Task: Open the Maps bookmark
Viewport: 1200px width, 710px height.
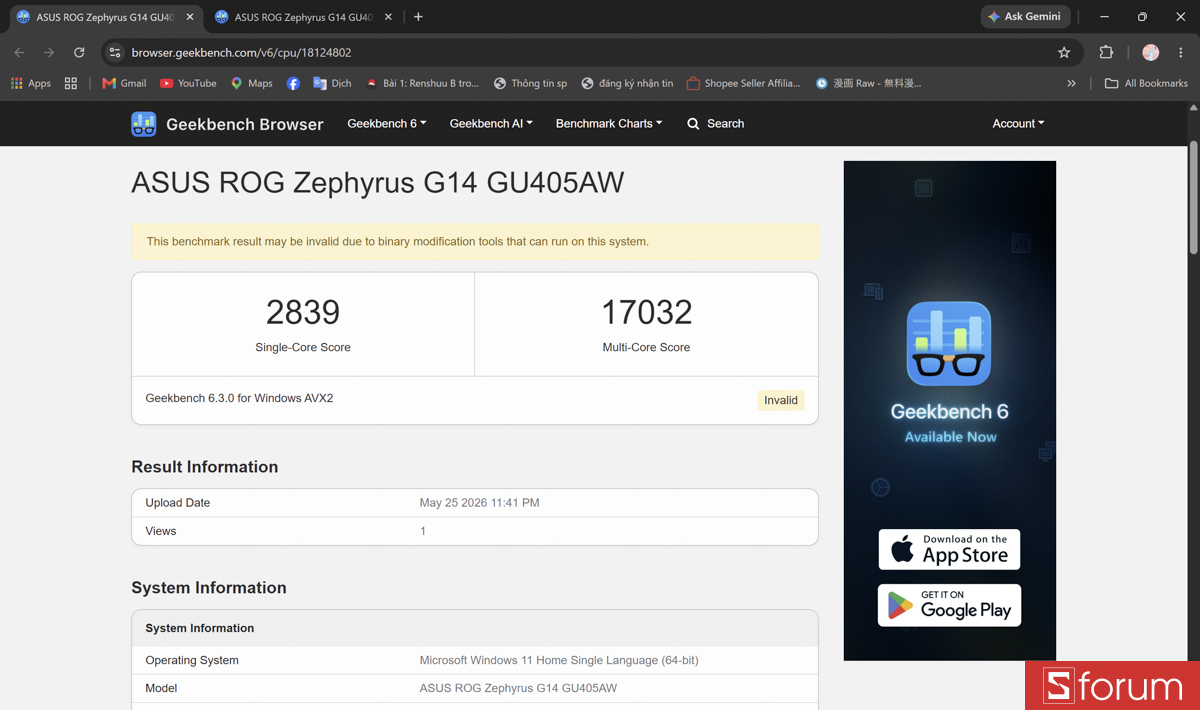Action: click(x=251, y=83)
